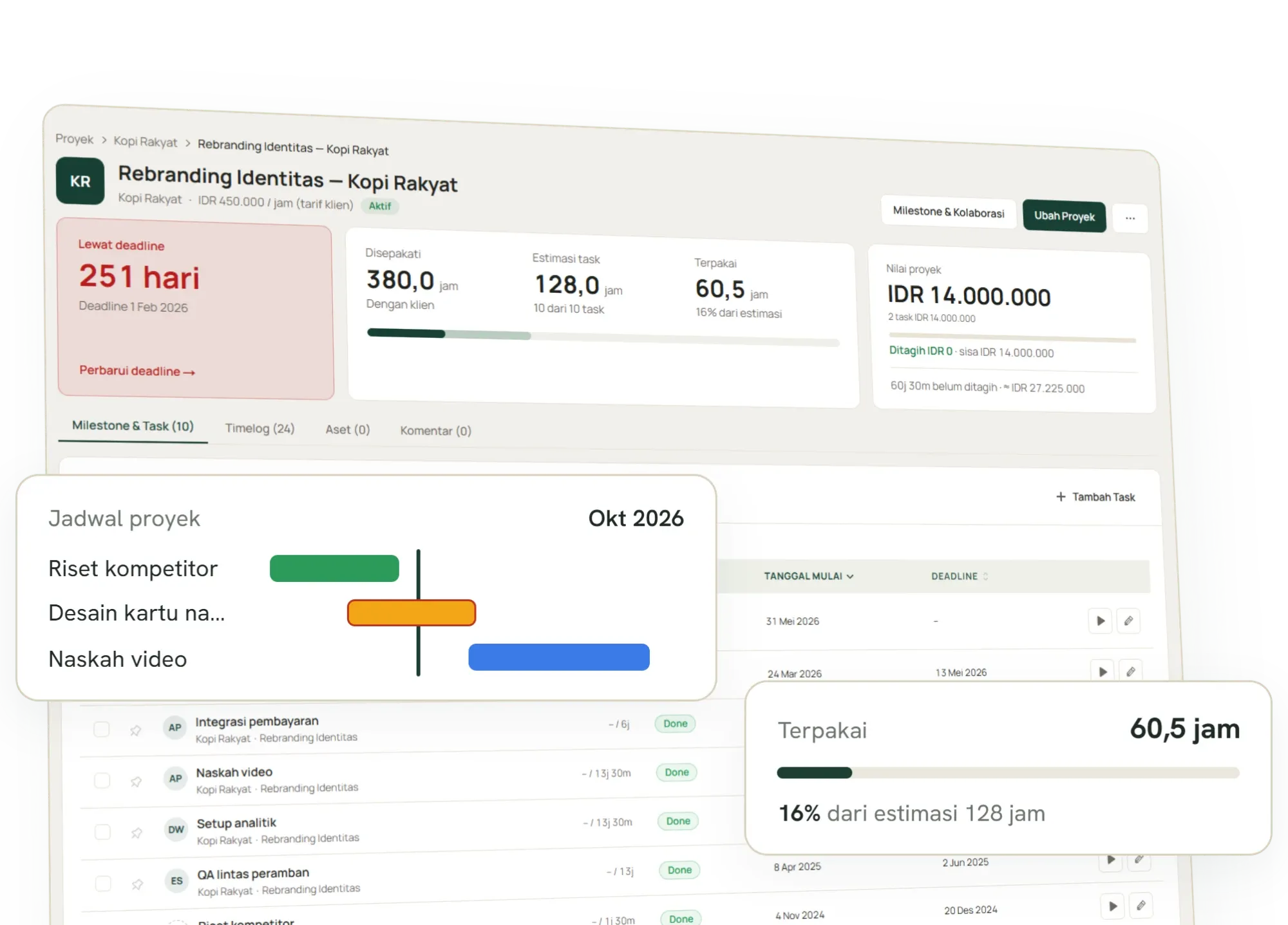Start timer on the 31 Mei 2026 row
1288x925 pixels.
[x=1101, y=621]
